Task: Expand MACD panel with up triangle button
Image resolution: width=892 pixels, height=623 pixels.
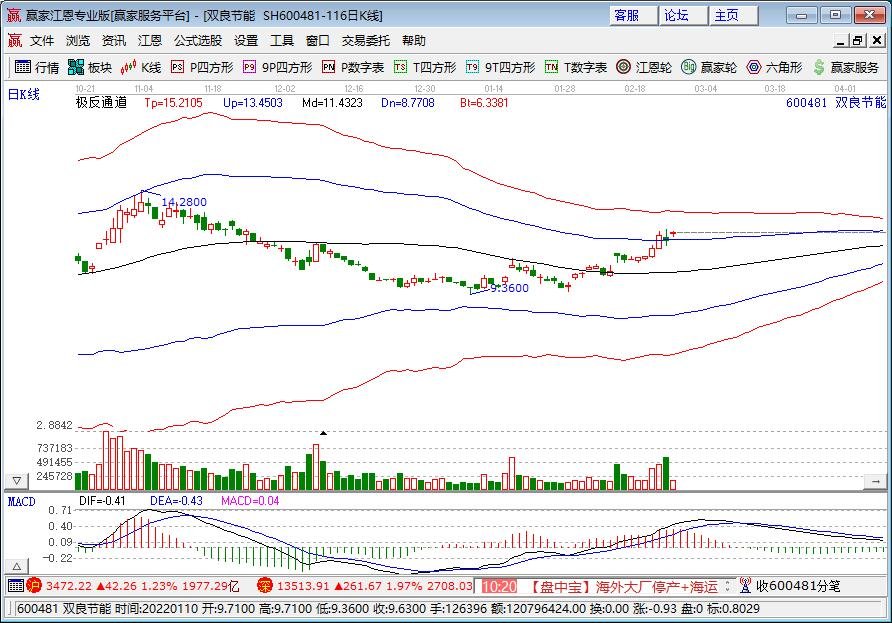Action: coord(16,566)
